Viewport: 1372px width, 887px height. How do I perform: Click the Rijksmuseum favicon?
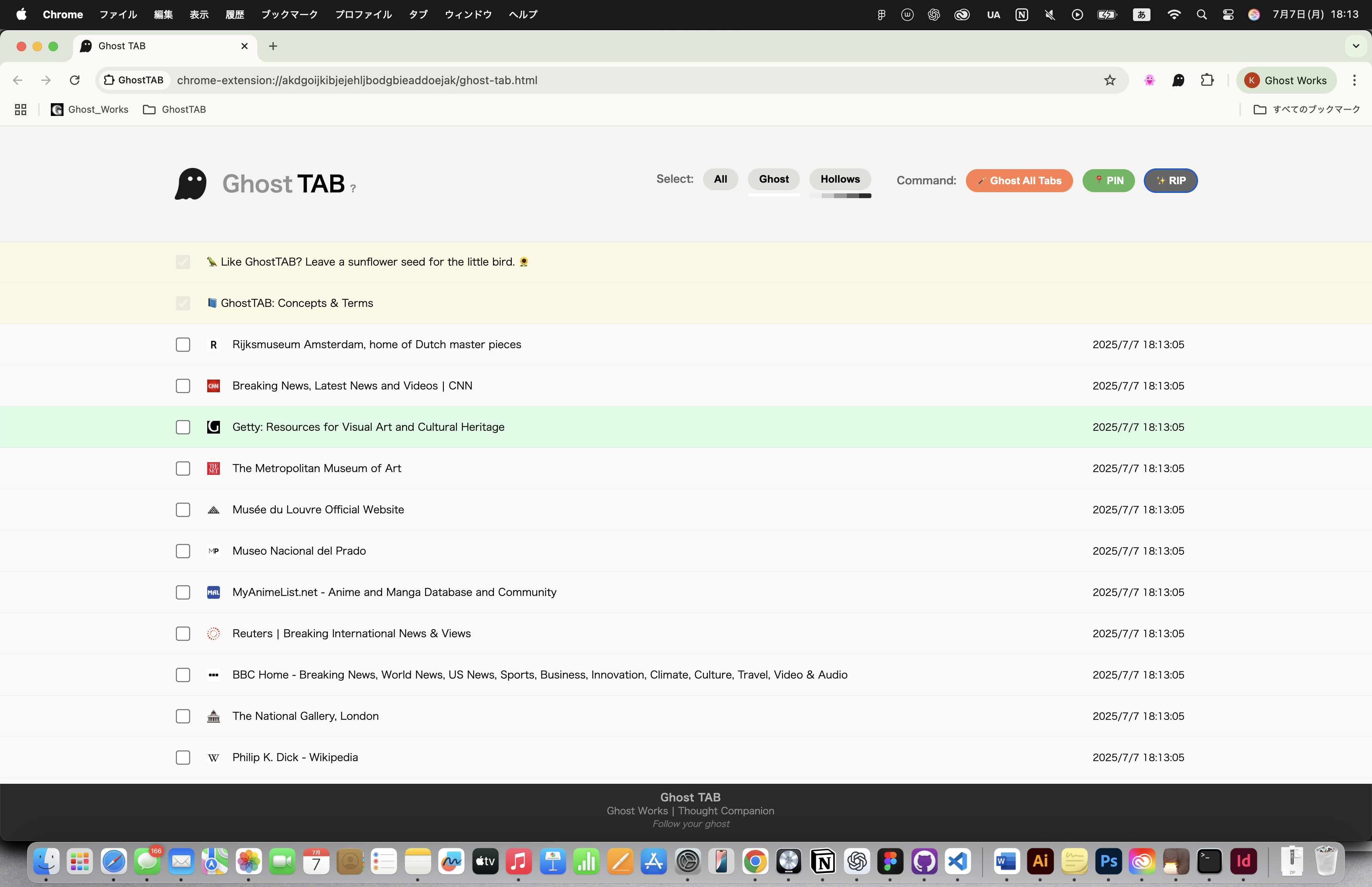[214, 344]
